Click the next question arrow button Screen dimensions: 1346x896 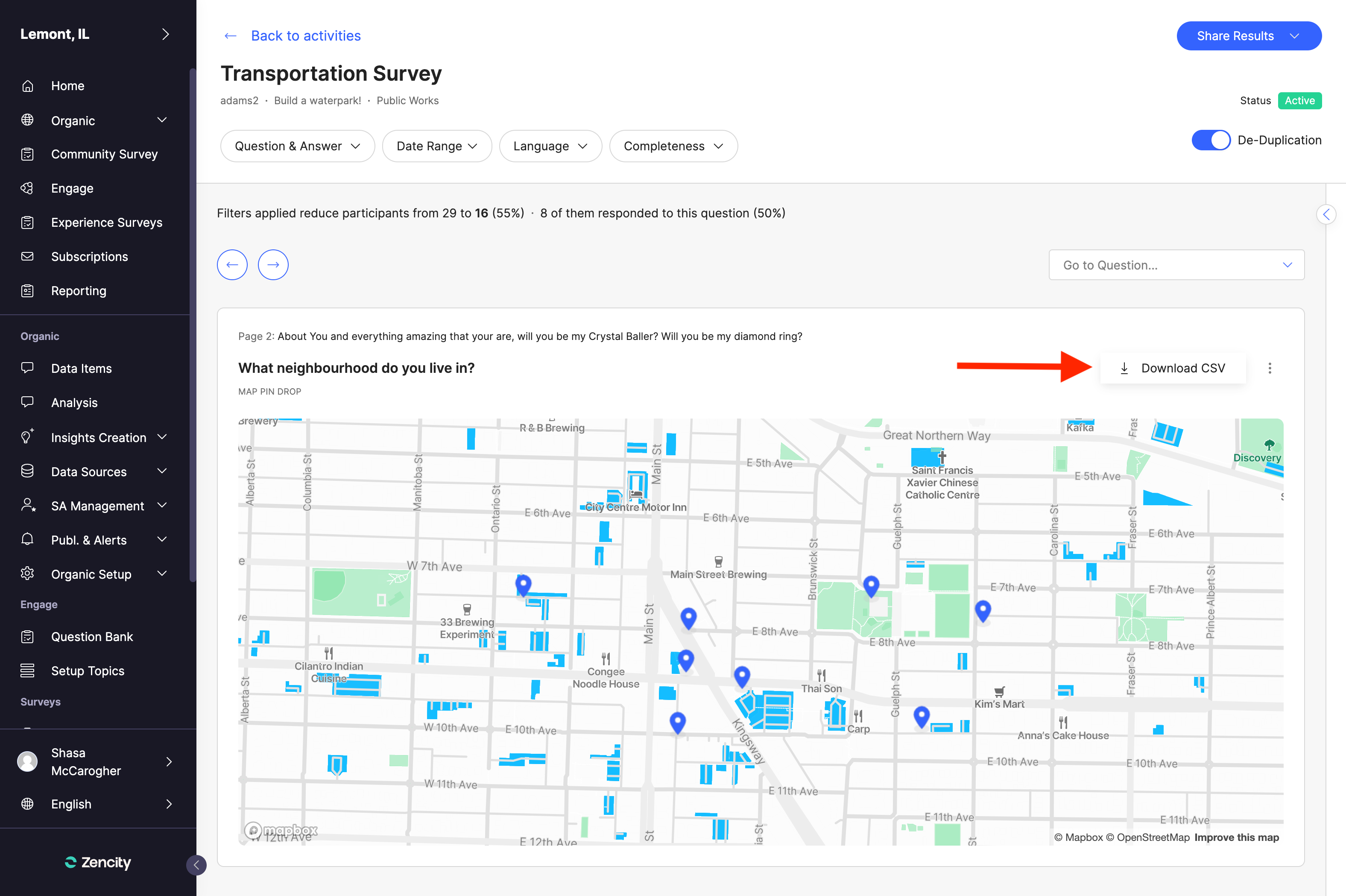pyautogui.click(x=273, y=264)
